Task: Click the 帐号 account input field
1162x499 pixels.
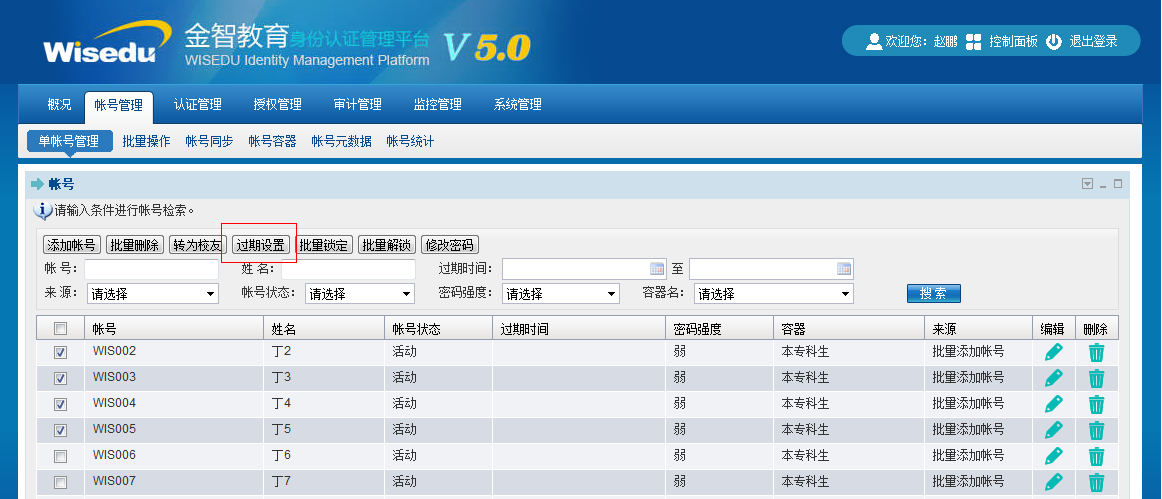Action: point(151,269)
